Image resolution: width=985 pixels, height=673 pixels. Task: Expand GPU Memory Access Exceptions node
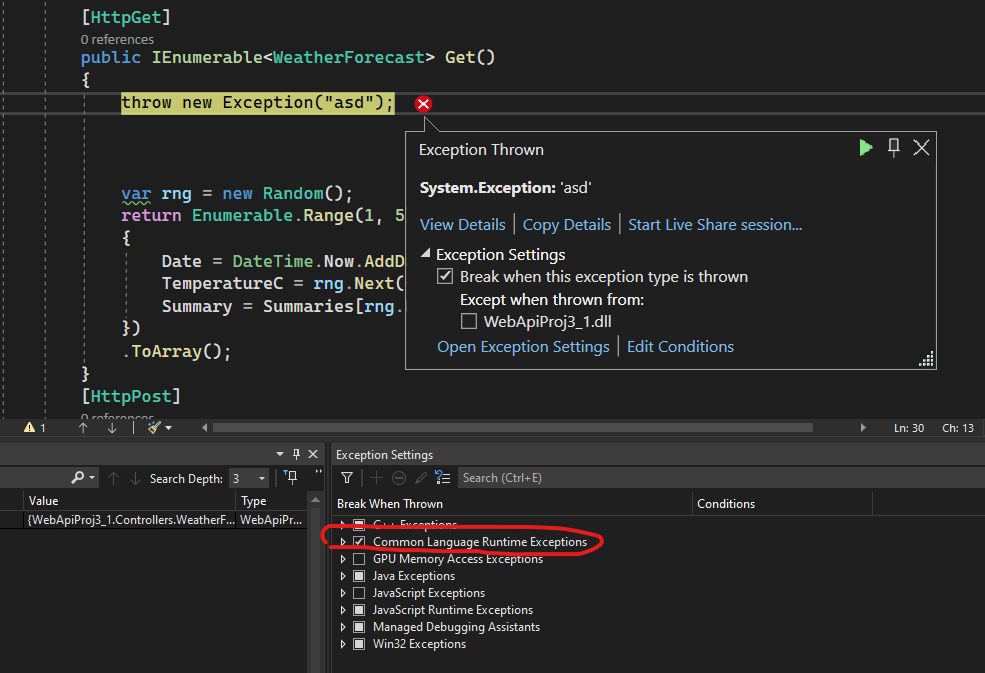tap(343, 559)
